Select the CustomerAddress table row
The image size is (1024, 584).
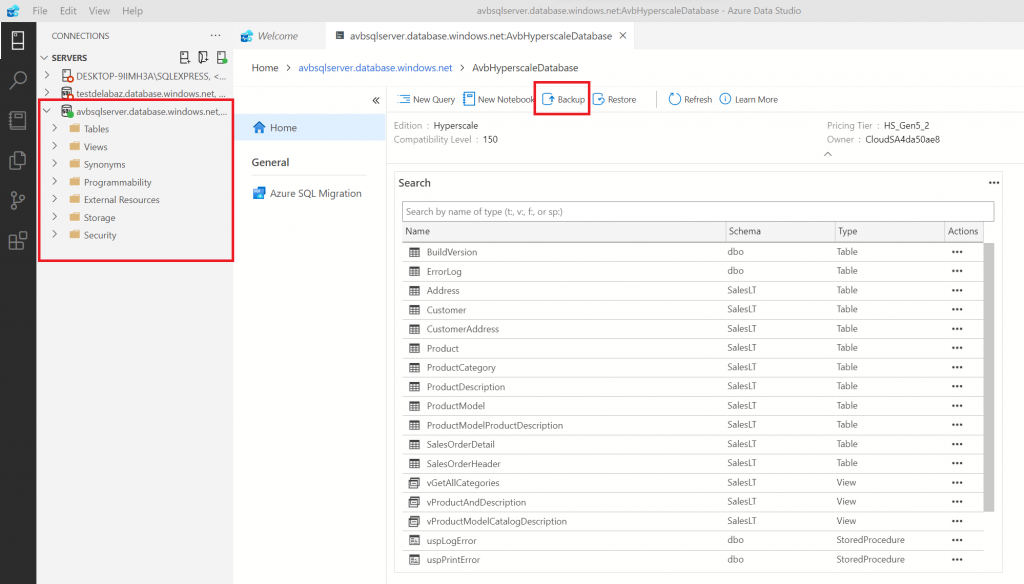click(692, 329)
